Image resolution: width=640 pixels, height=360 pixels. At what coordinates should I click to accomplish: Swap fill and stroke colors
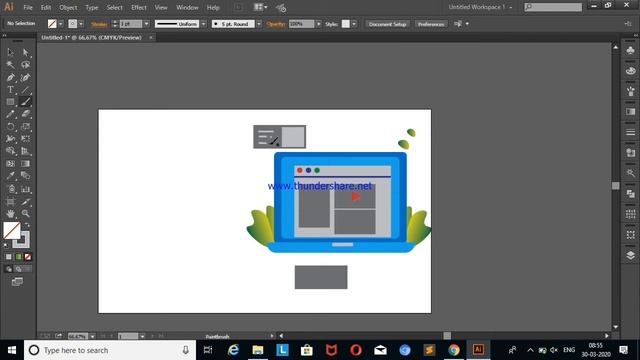[27, 224]
